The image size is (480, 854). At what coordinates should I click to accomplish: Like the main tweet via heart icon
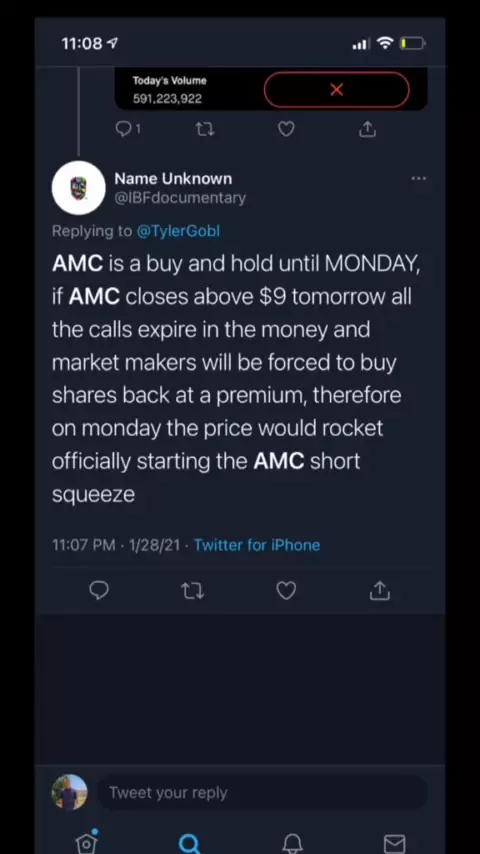tap(286, 590)
